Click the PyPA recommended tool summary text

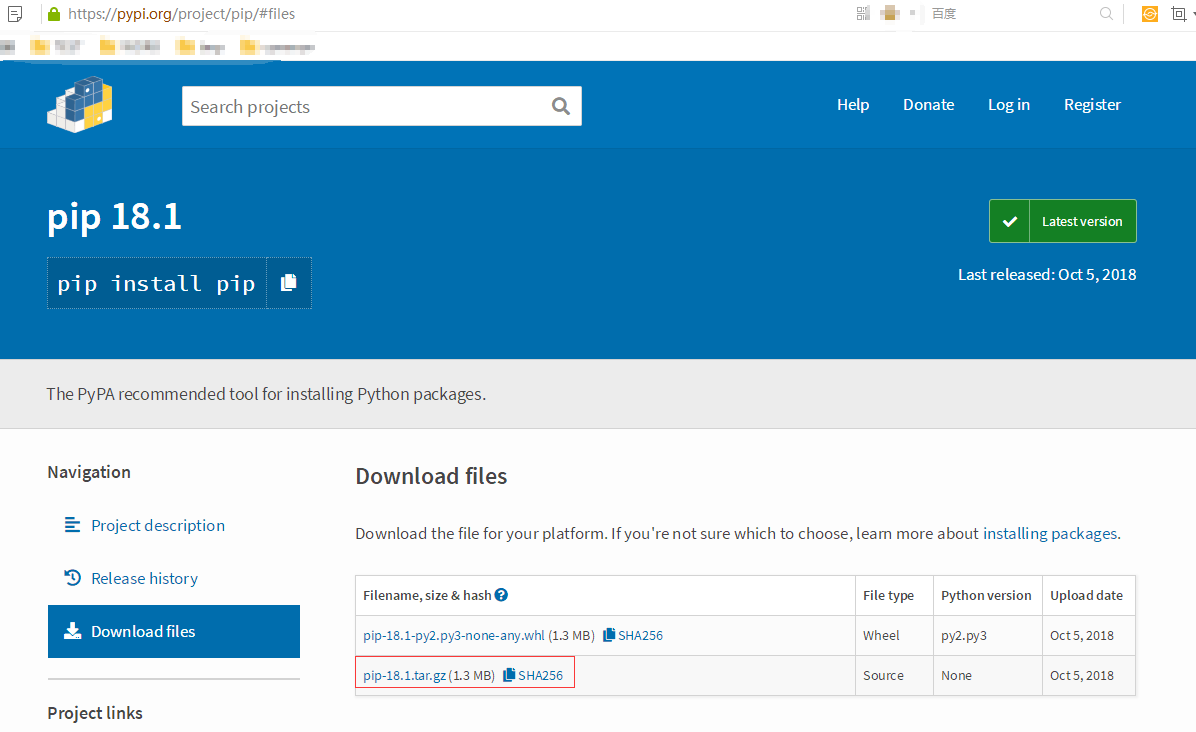(265, 394)
